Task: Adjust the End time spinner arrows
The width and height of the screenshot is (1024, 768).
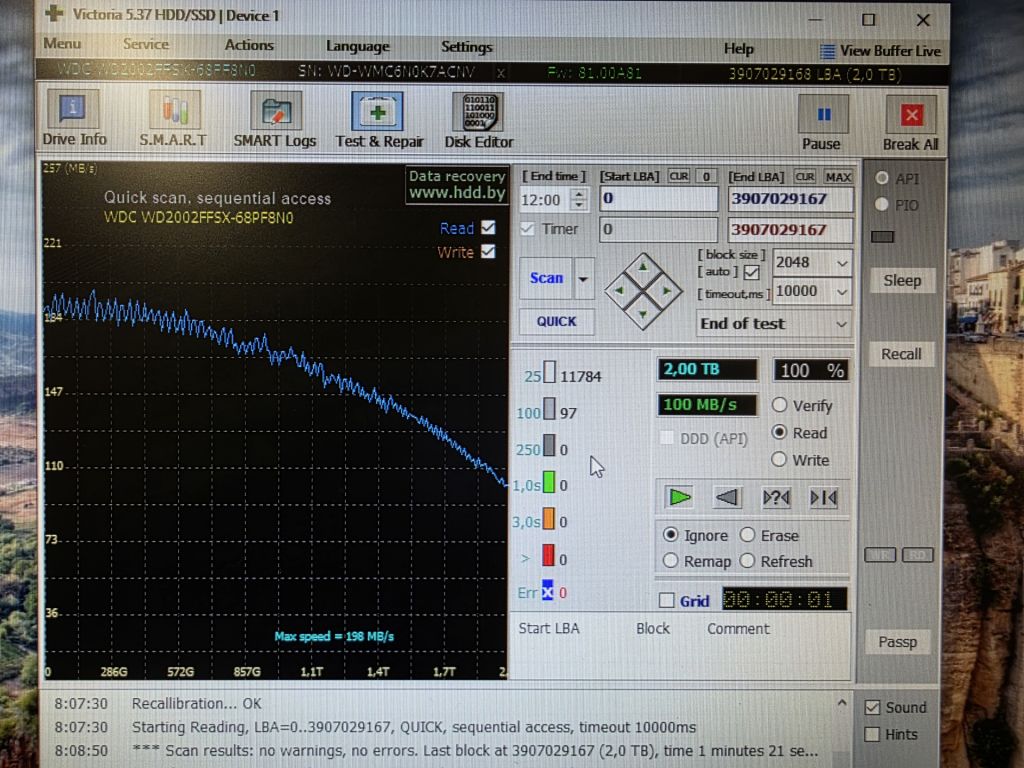Action: point(579,199)
